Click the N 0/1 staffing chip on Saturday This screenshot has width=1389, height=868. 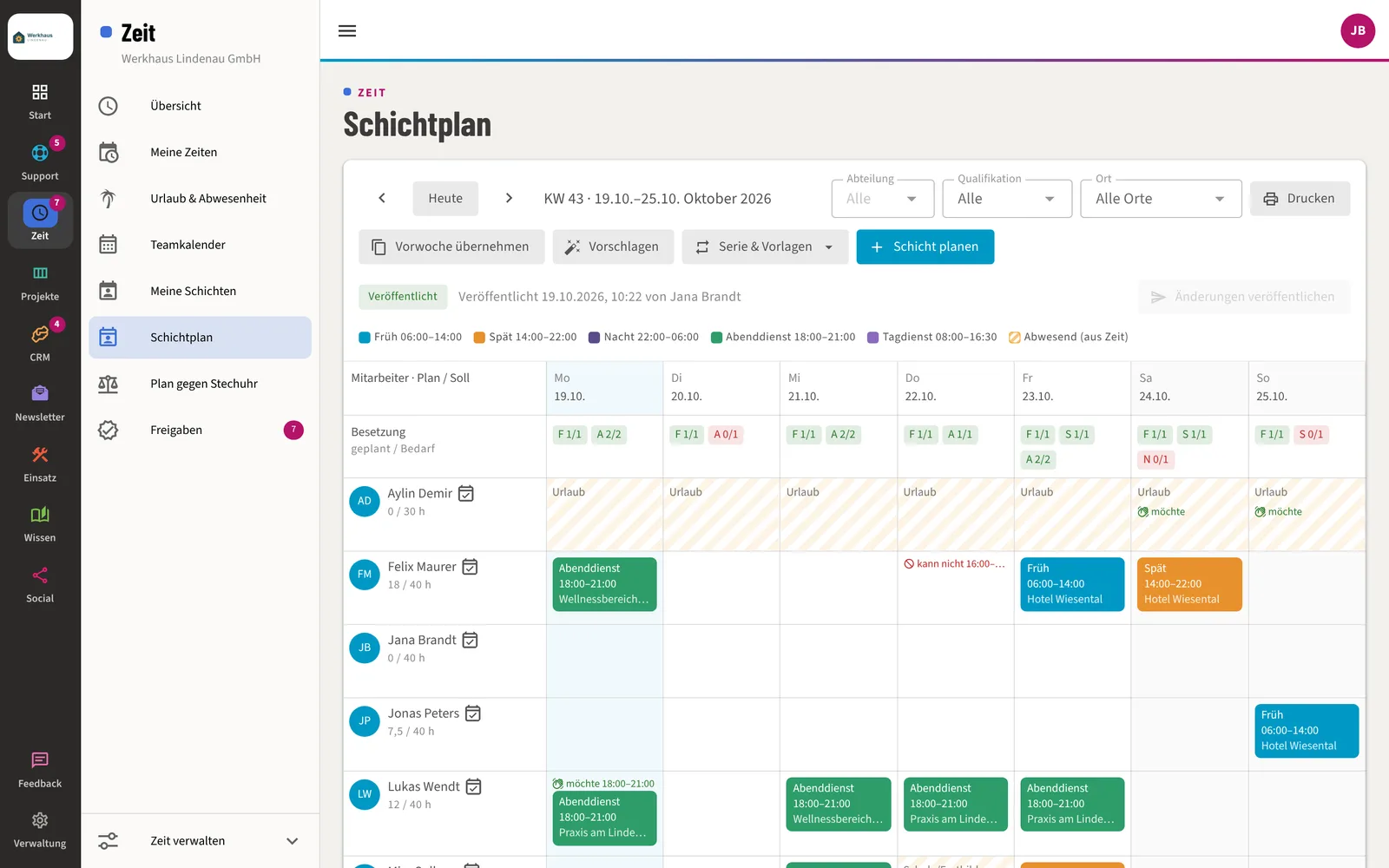click(1155, 459)
